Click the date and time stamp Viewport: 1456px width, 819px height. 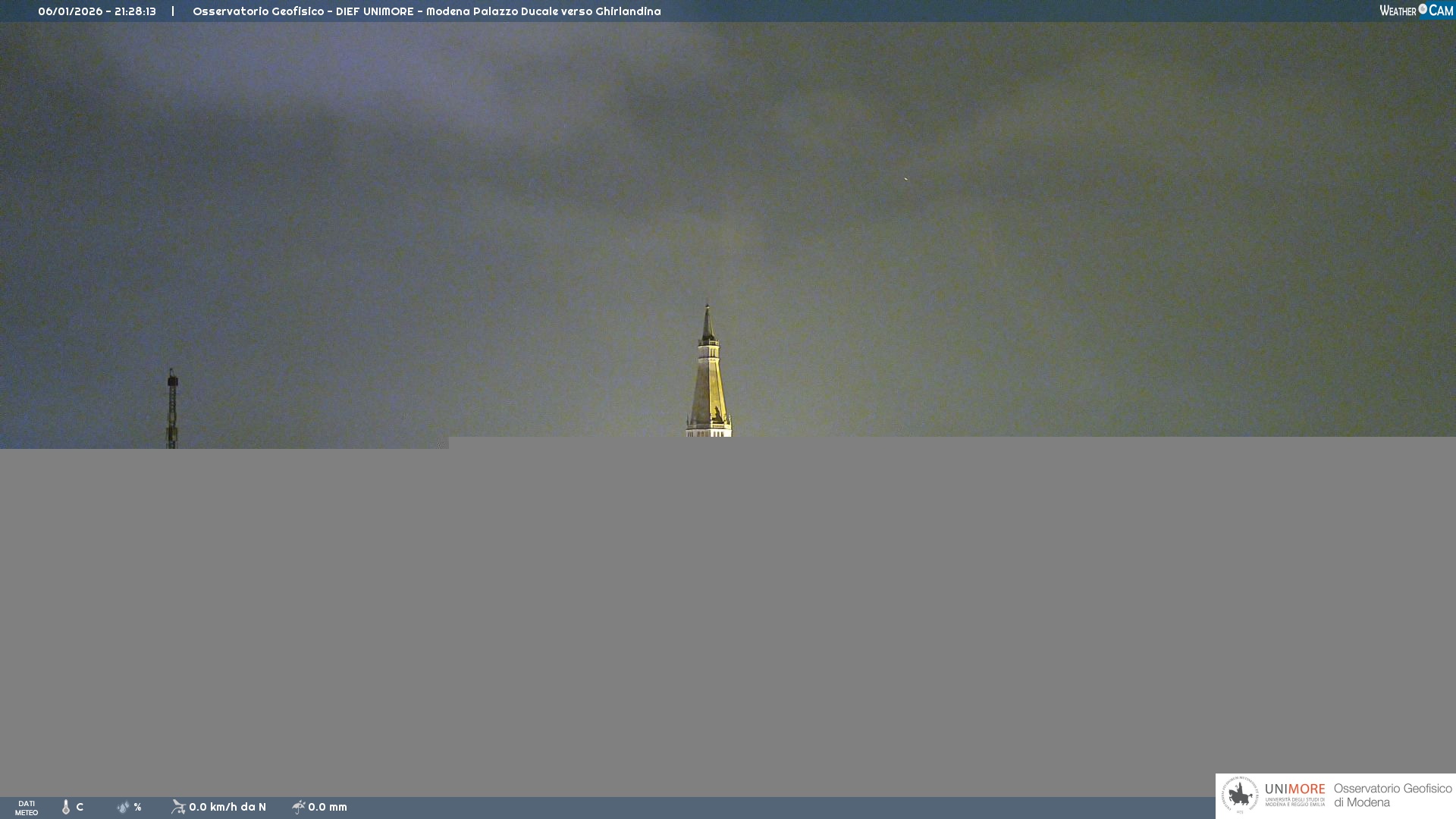coord(97,11)
